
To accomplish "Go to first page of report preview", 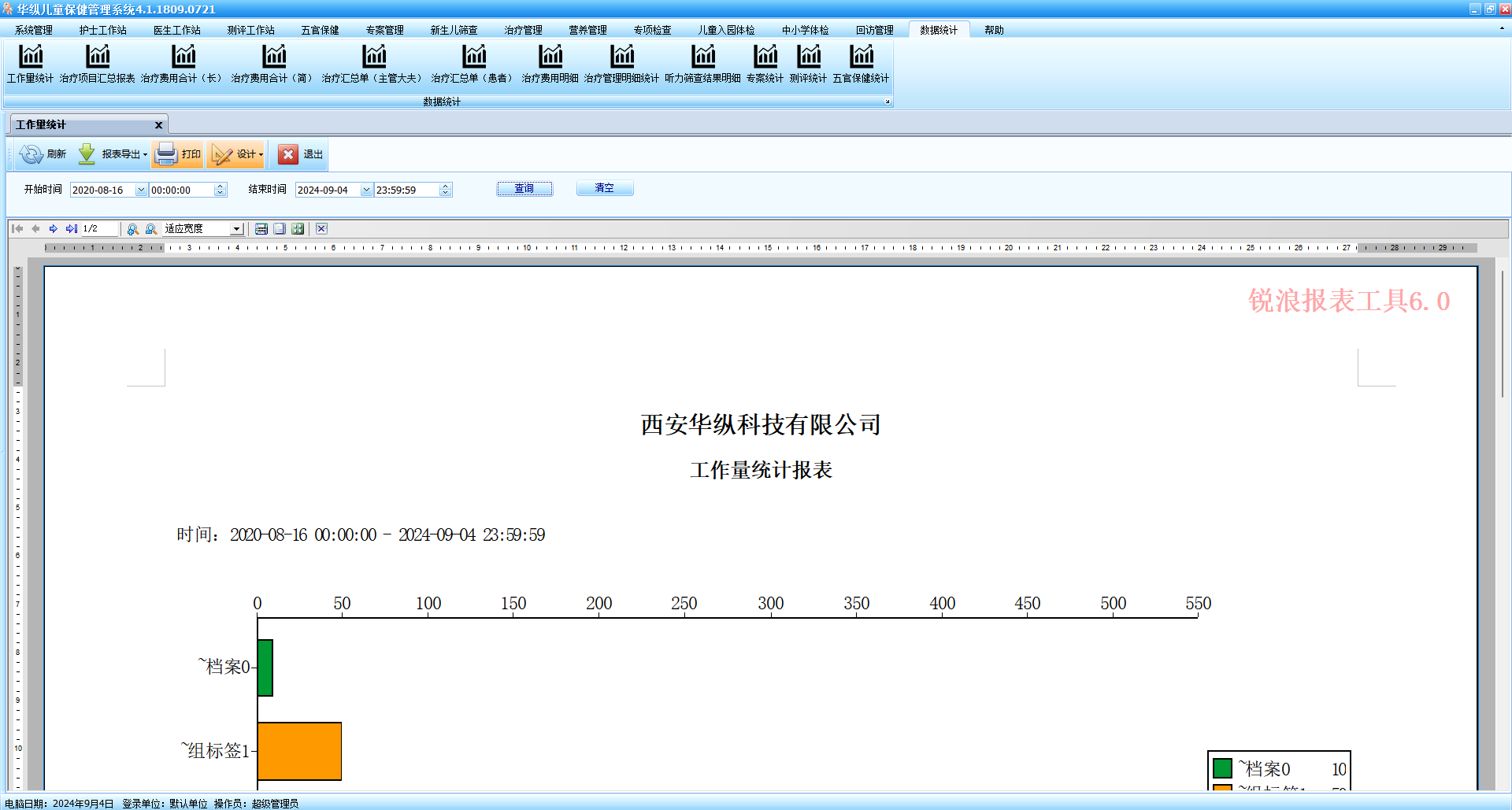I will [x=17, y=229].
